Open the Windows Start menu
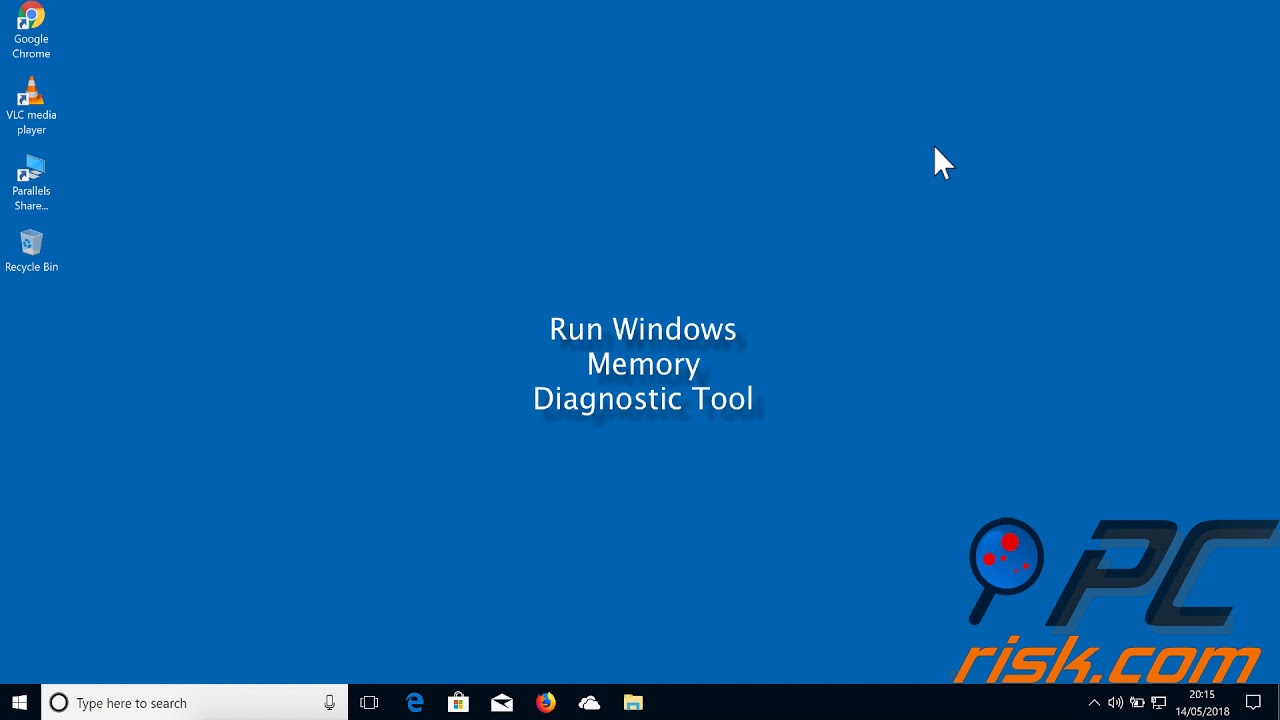 (x=19, y=703)
